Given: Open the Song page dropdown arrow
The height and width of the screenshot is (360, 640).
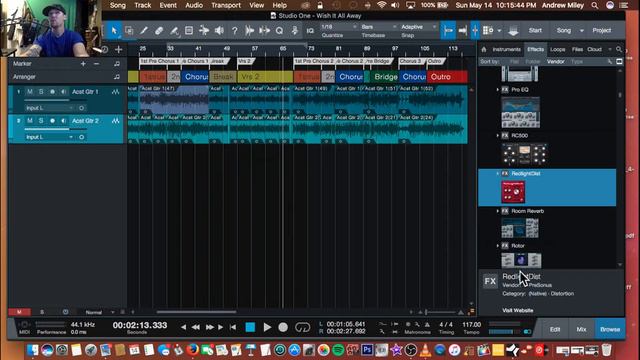Looking at the screenshot, I should point(582,31).
